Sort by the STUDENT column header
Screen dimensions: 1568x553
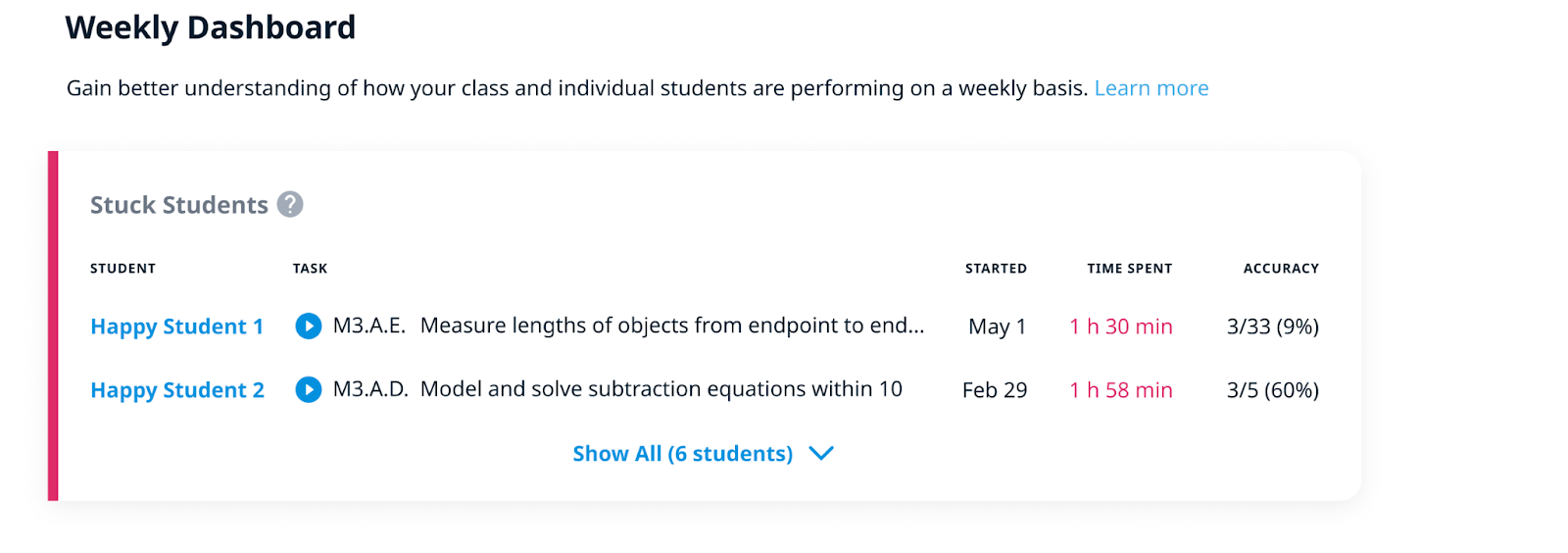coord(122,269)
